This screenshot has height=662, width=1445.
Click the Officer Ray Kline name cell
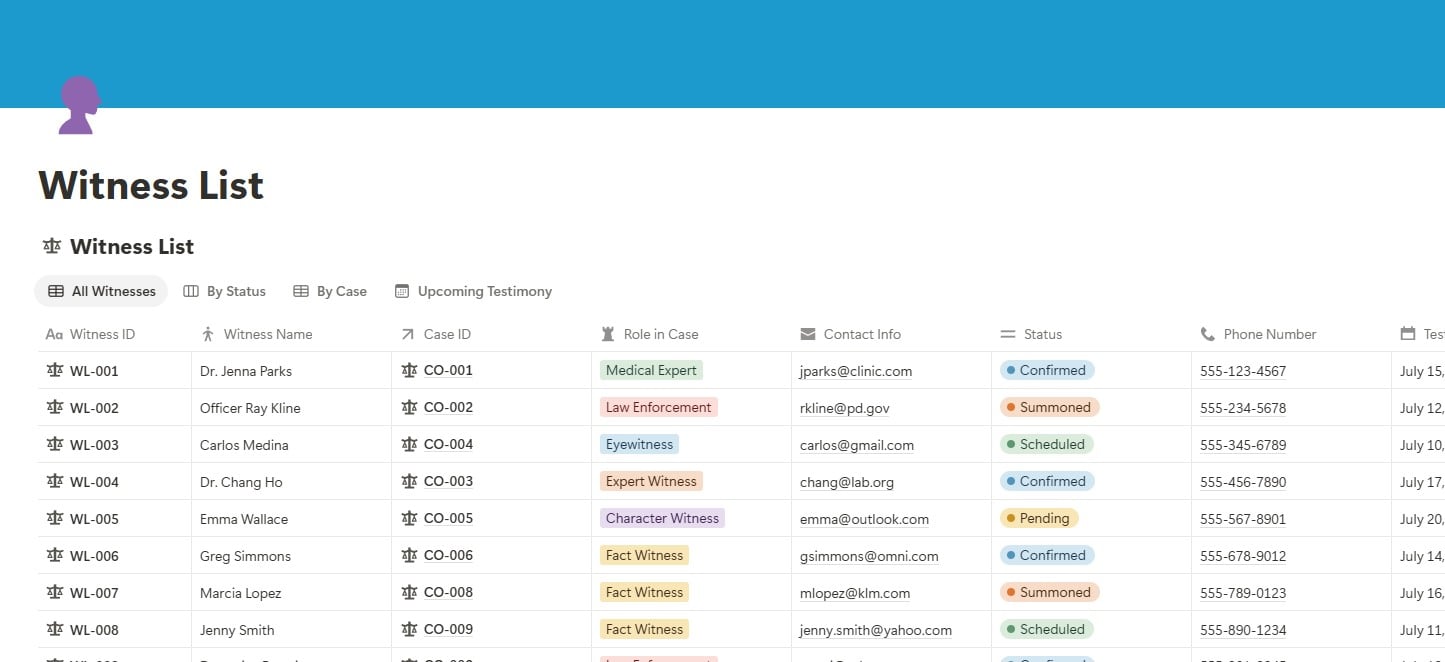(291, 408)
